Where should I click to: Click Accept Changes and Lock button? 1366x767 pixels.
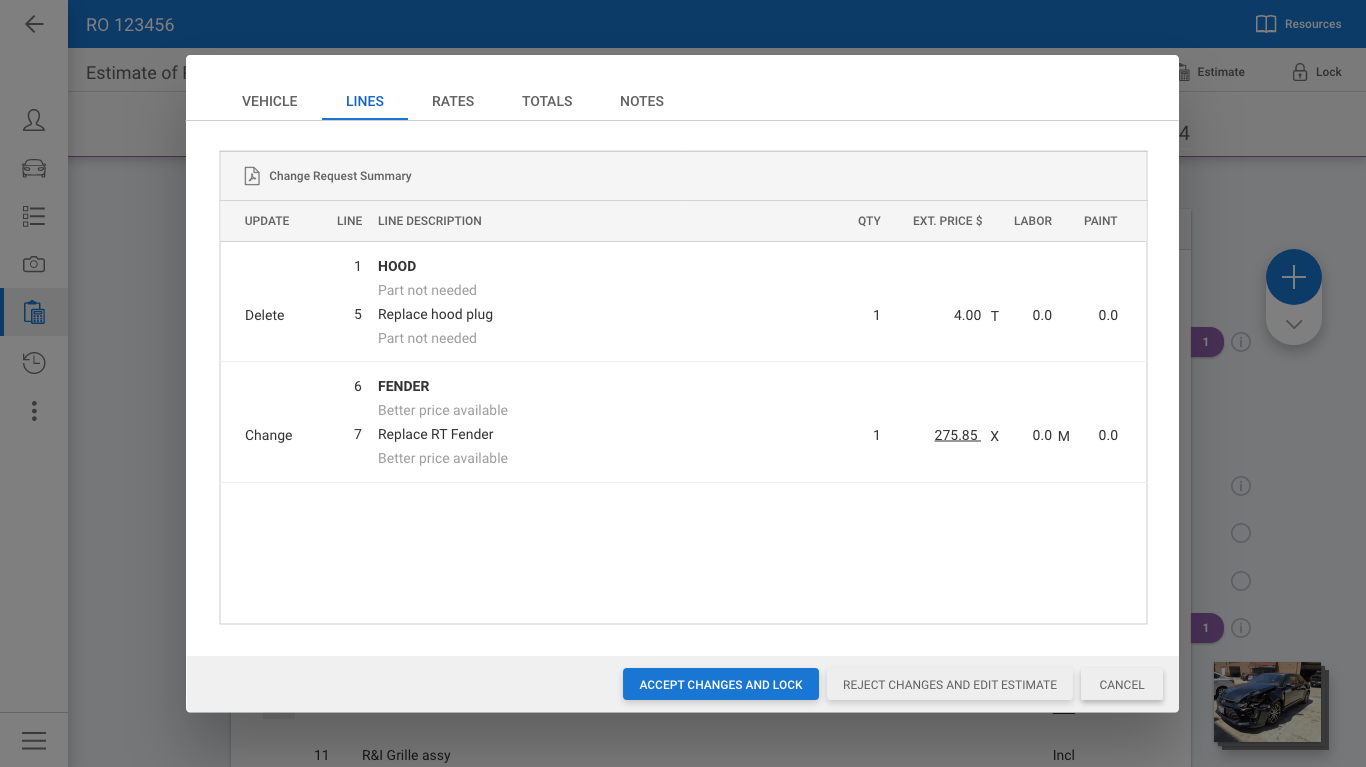point(720,685)
